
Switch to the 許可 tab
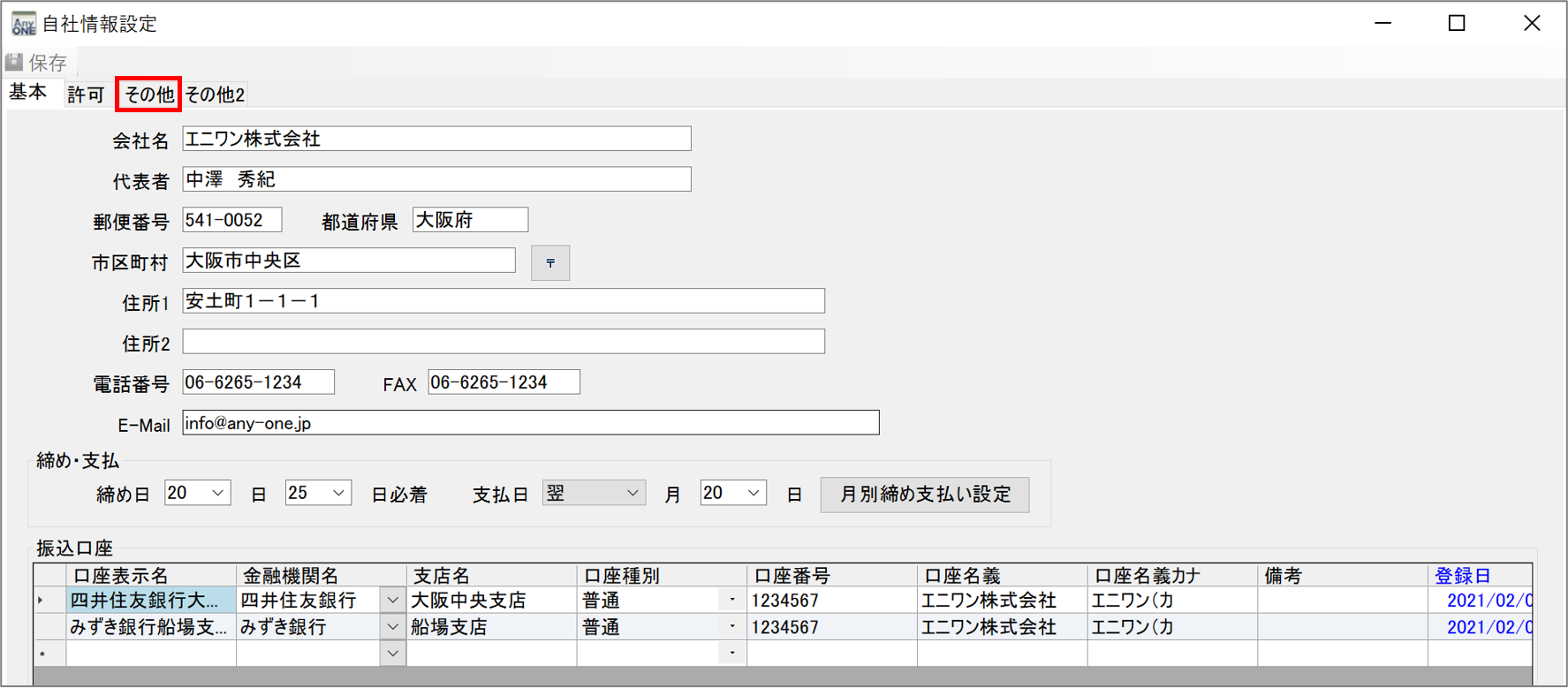(x=86, y=95)
